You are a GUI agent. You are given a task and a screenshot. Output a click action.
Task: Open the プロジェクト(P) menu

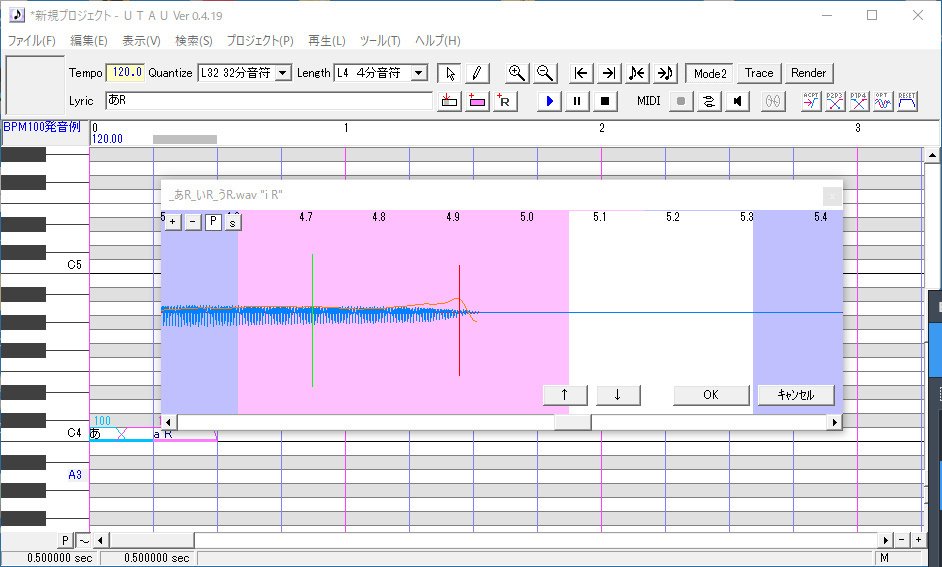point(260,40)
